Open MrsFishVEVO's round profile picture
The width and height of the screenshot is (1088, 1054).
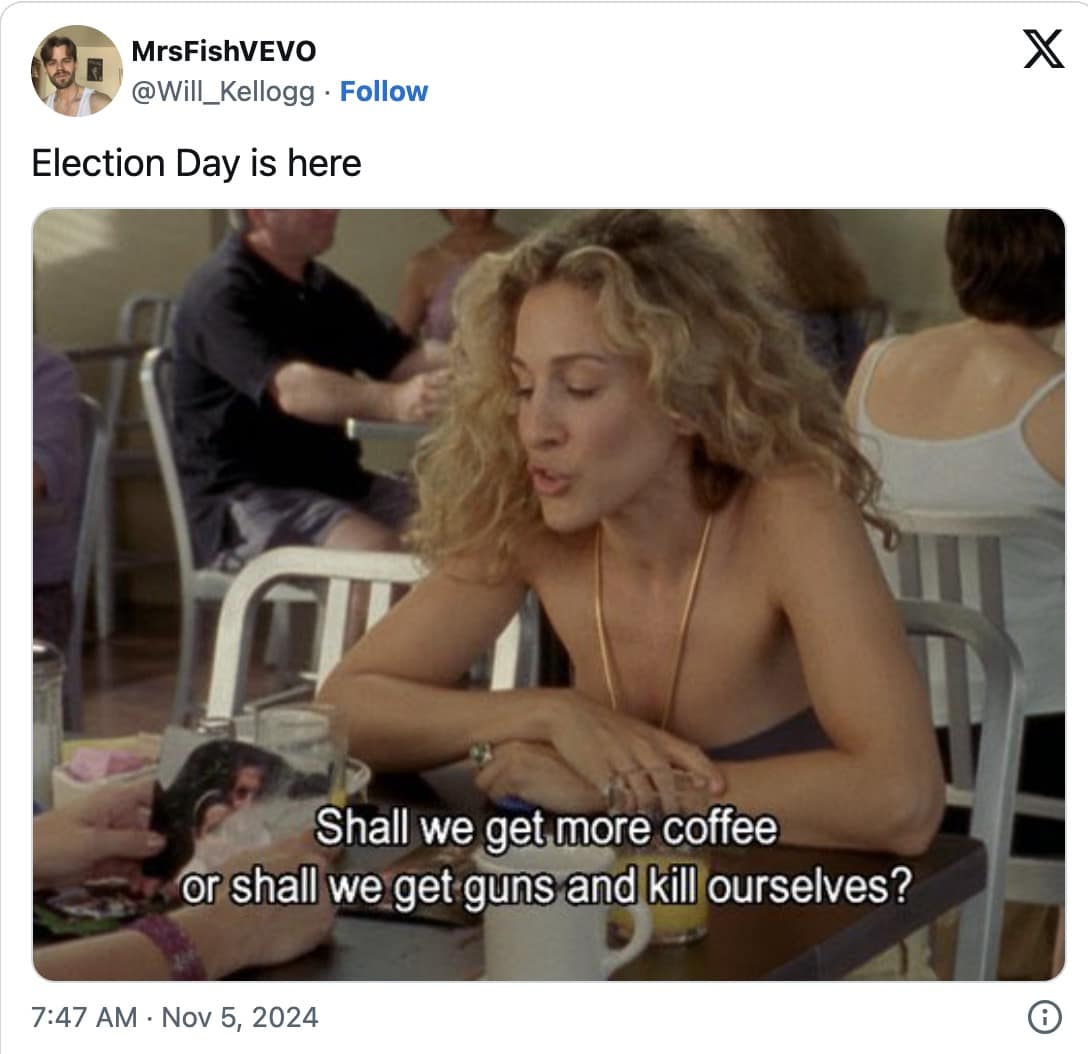pos(76,70)
